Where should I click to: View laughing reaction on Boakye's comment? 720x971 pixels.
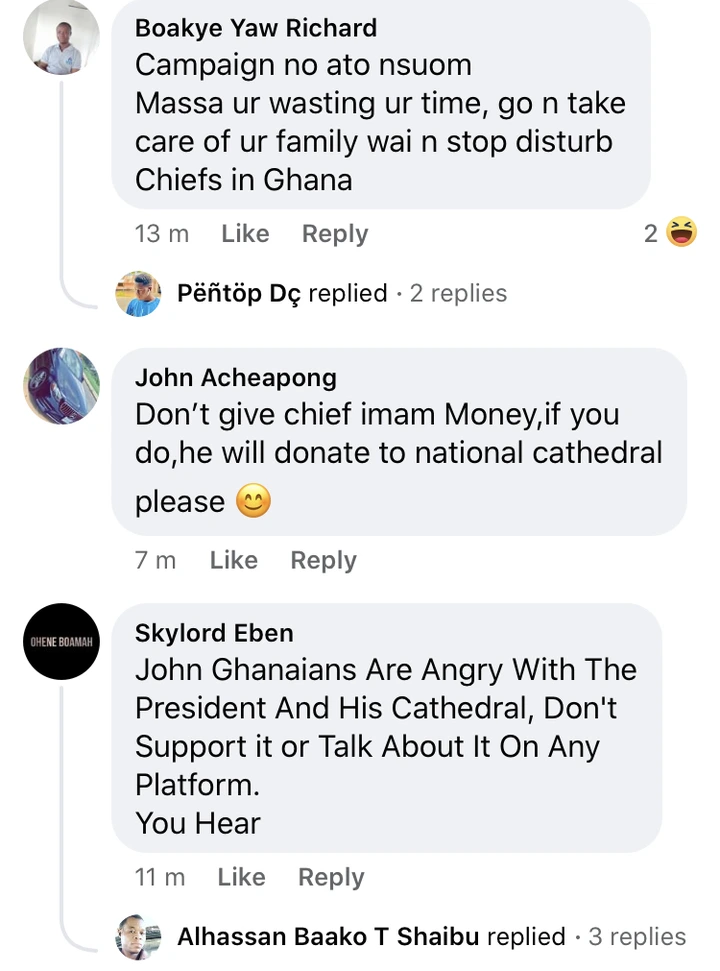682,234
